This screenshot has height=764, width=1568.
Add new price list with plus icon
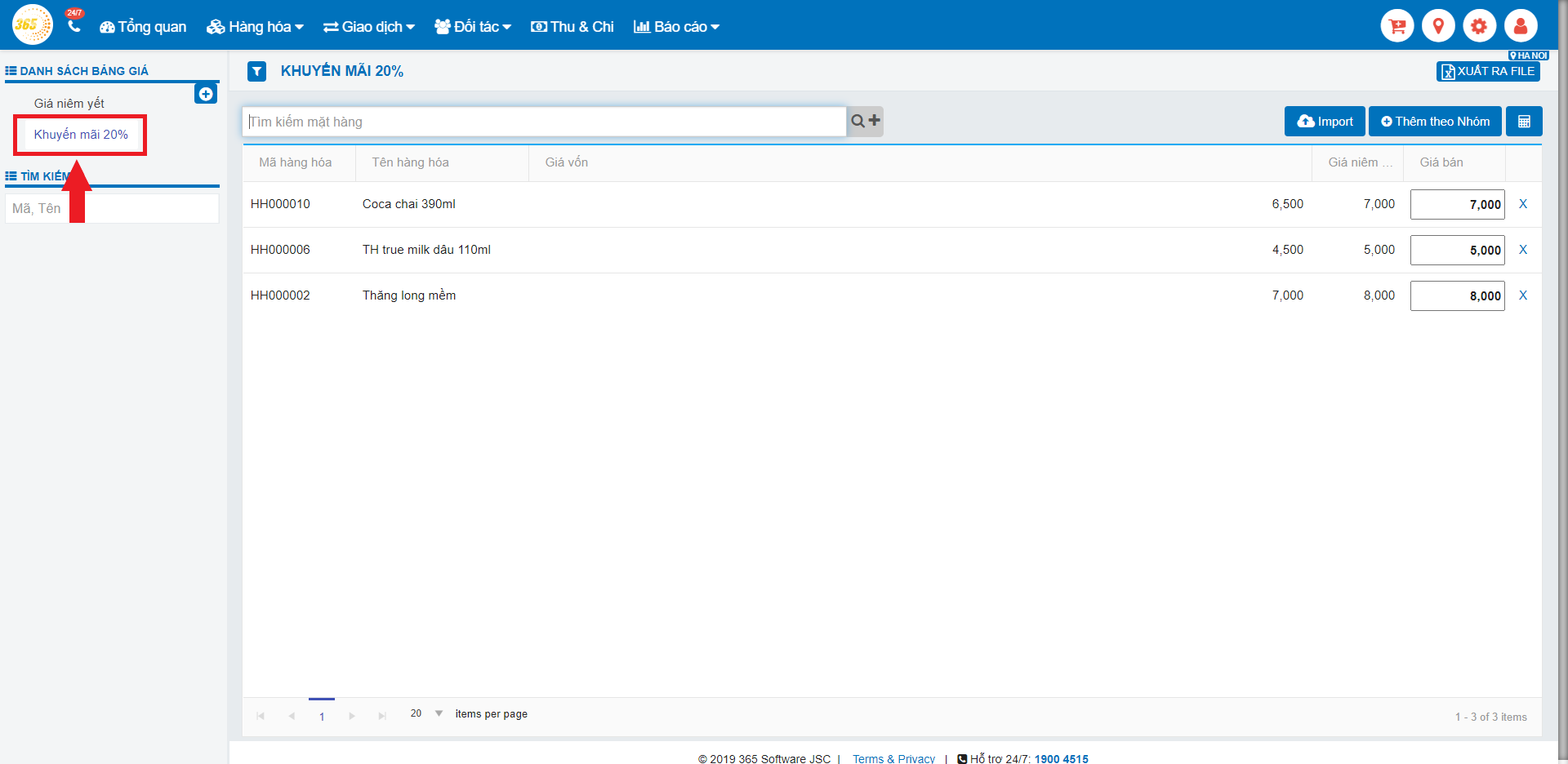[x=206, y=94]
